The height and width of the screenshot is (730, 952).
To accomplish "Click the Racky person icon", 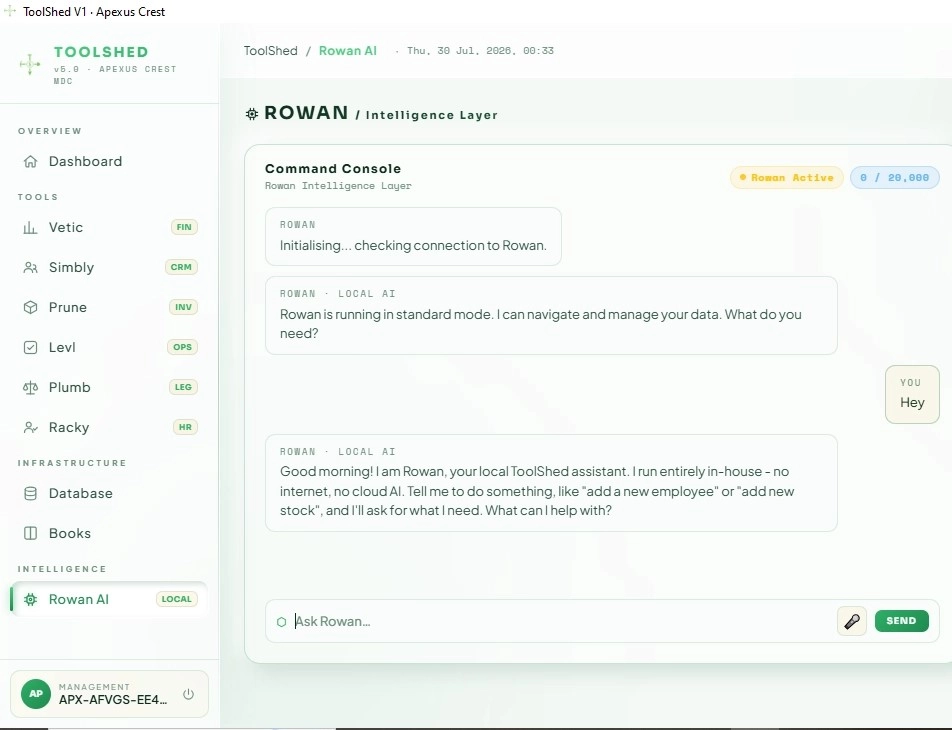I will tap(30, 428).
